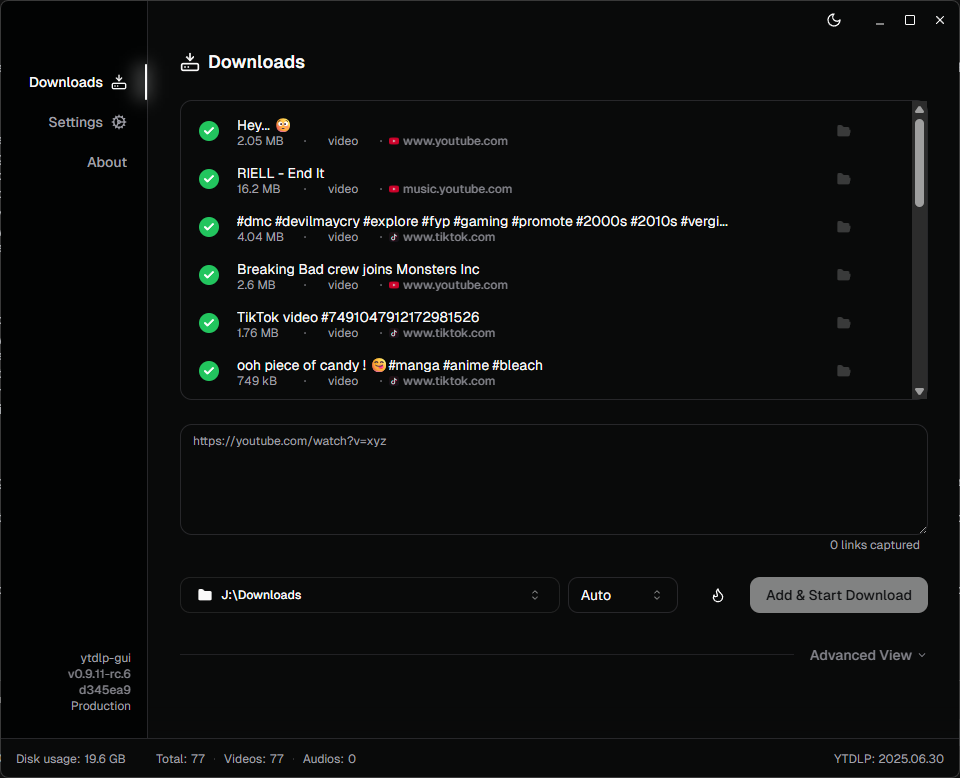Click green check for 'ooh piece of candy'
This screenshot has width=960, height=778.
(209, 371)
